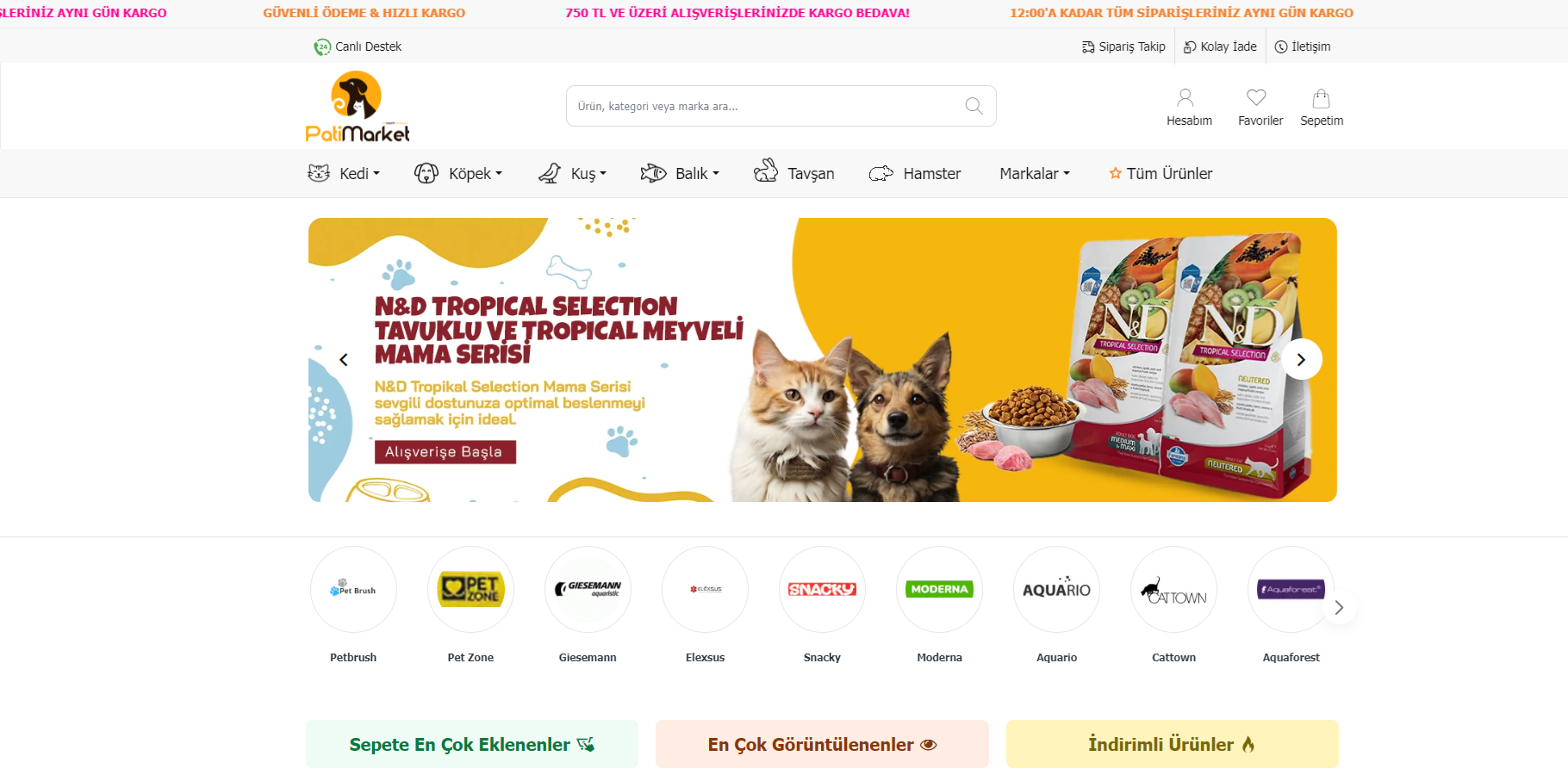This screenshot has width=1568, height=781.
Task: Open the Sipariş Takip link
Action: click(1123, 46)
